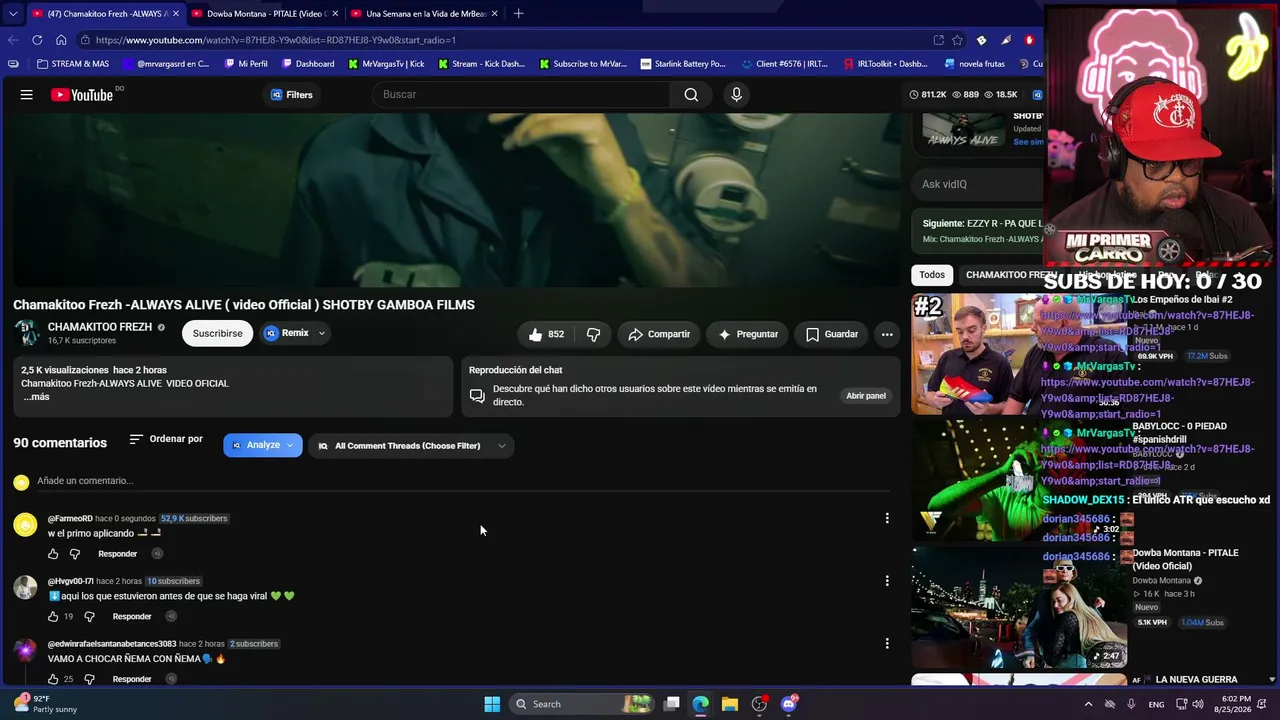Open the weather widget on the taskbar
This screenshot has height=720, width=1280.
pos(45,704)
